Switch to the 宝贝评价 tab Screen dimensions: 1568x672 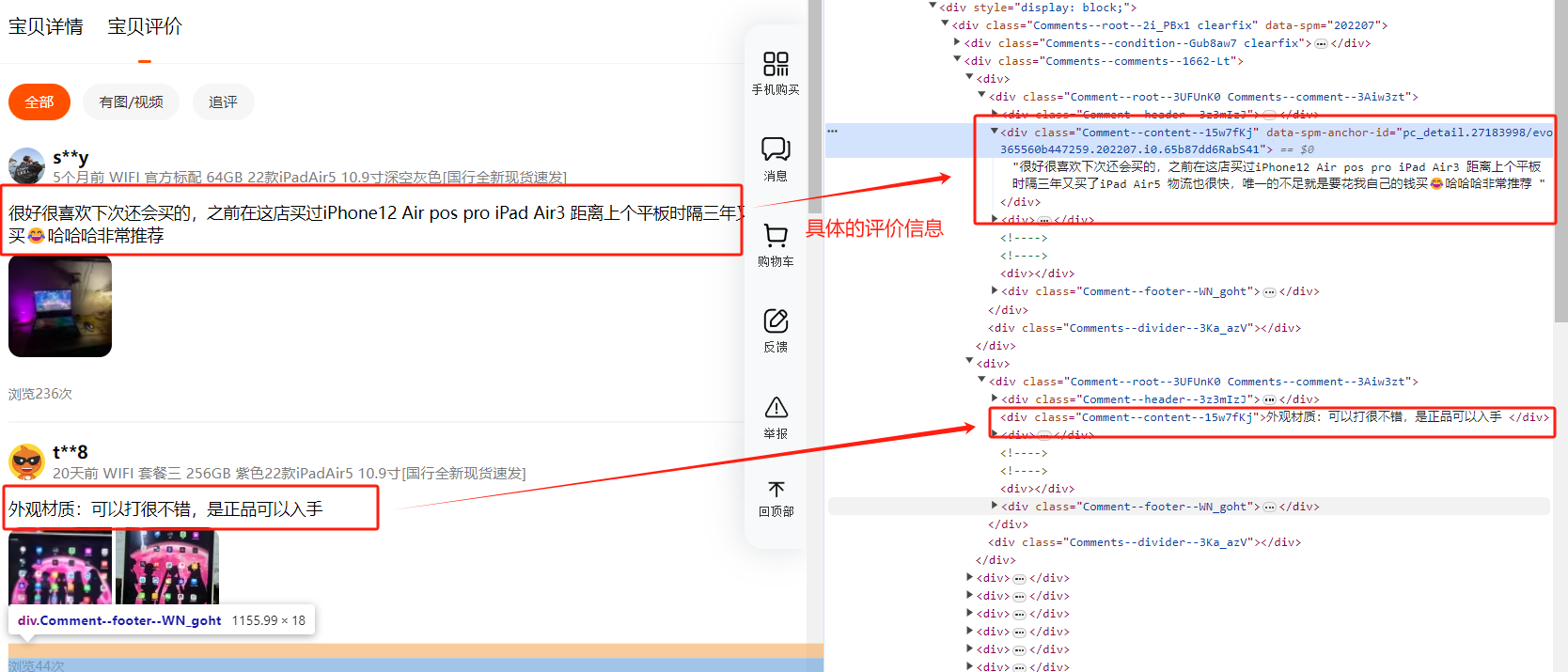tap(145, 26)
